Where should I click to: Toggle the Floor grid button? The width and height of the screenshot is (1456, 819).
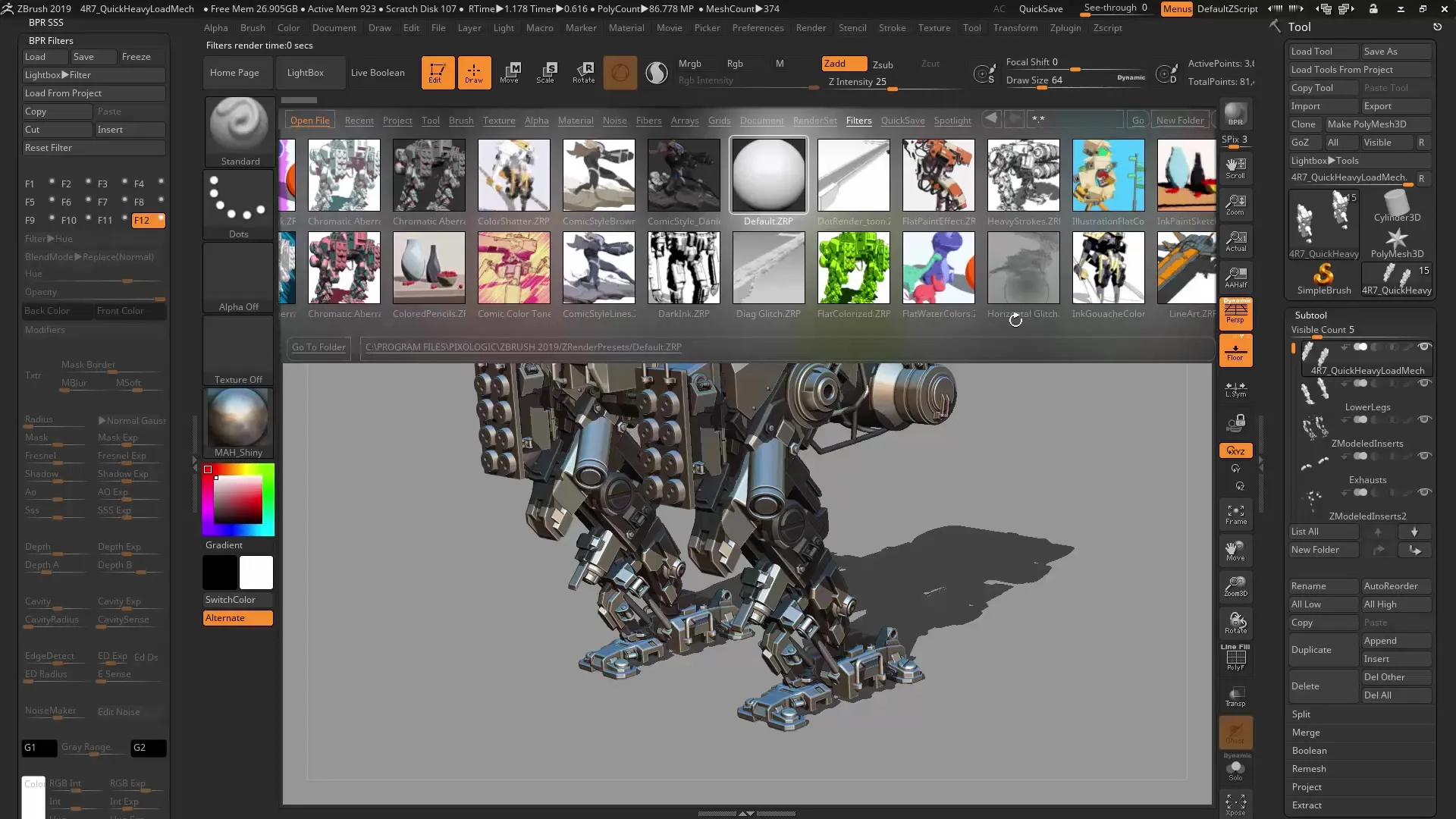pyautogui.click(x=1235, y=350)
